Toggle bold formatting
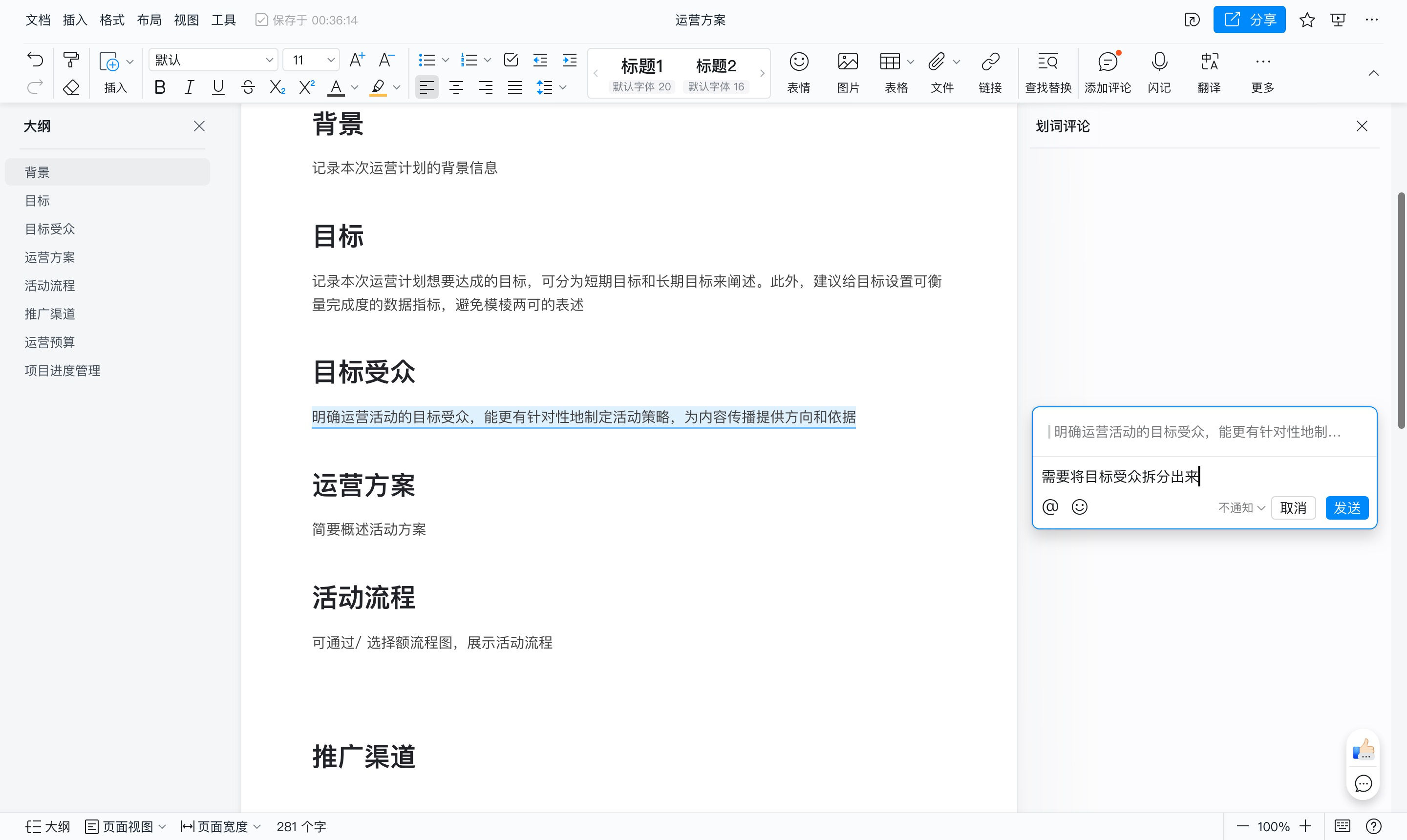This screenshot has width=1407, height=840. [x=160, y=86]
